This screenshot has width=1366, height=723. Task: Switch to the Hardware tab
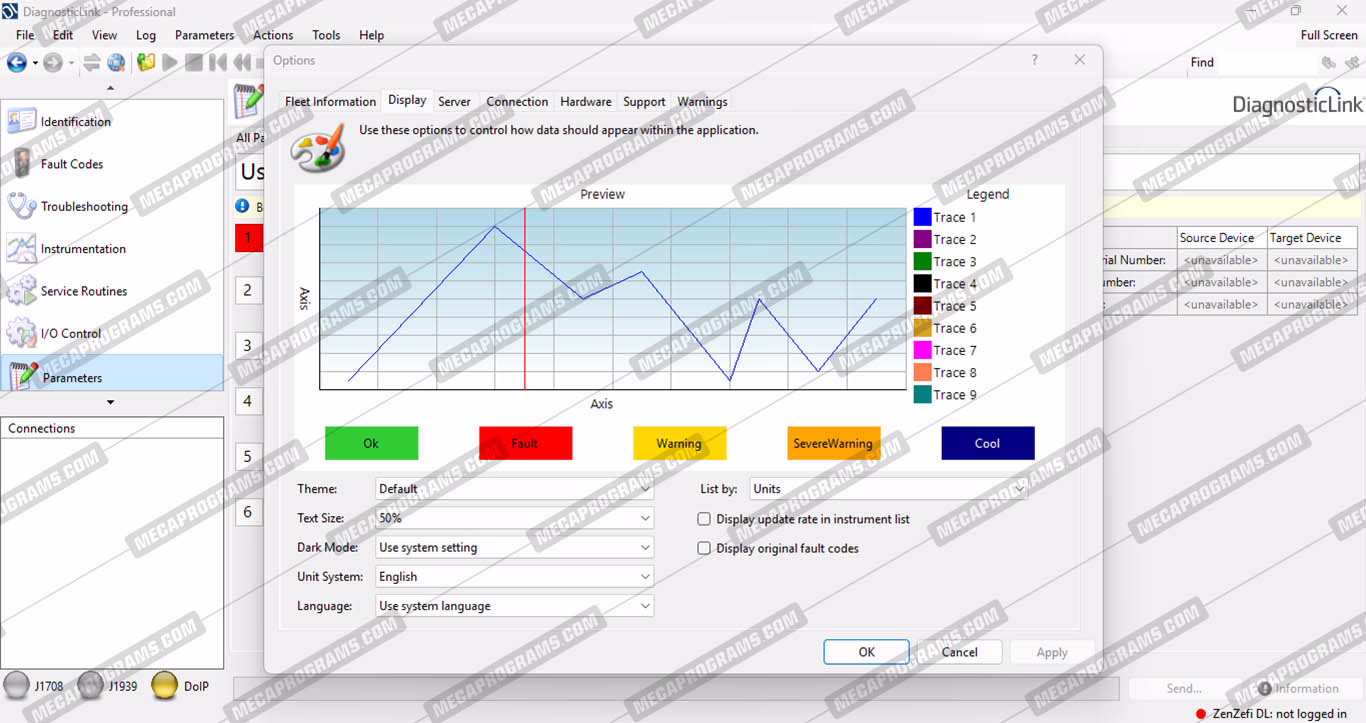(586, 101)
